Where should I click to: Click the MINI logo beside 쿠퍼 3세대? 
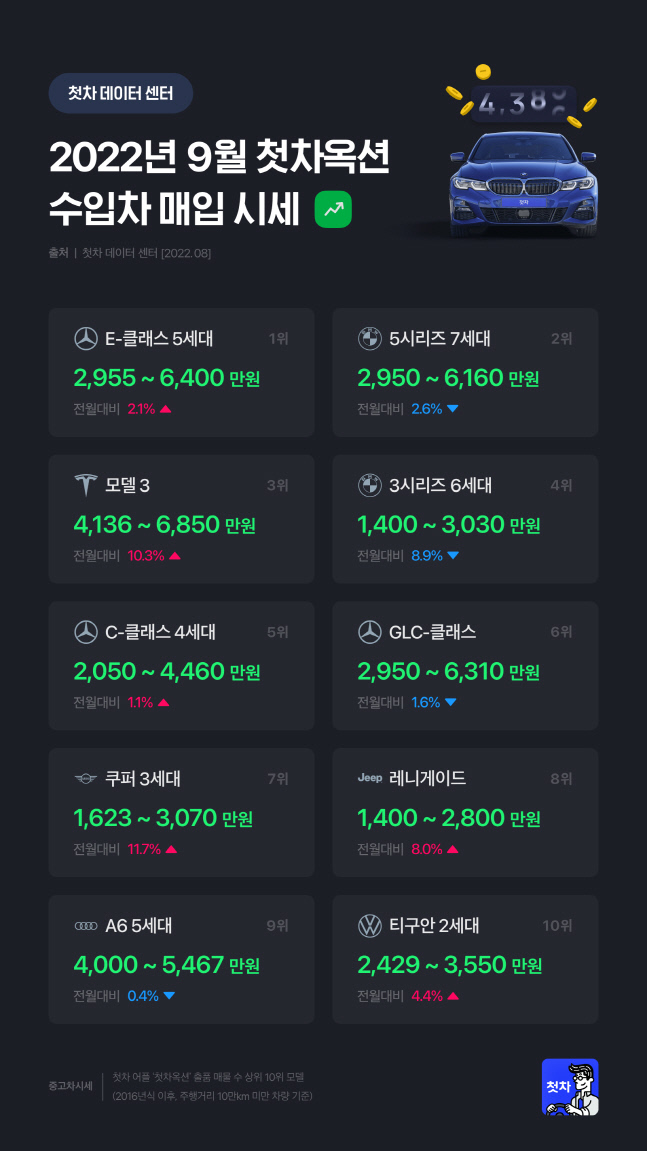pyautogui.click(x=86, y=779)
